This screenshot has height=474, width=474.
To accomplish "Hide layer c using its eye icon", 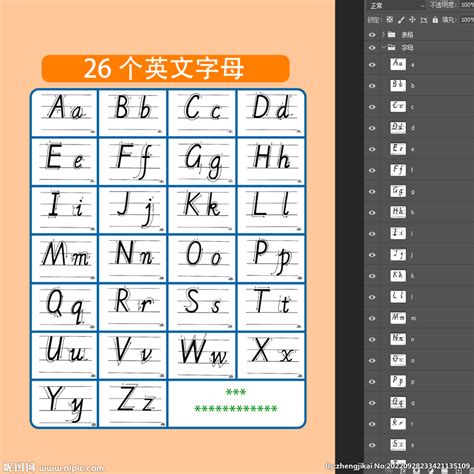I will tap(372, 107).
